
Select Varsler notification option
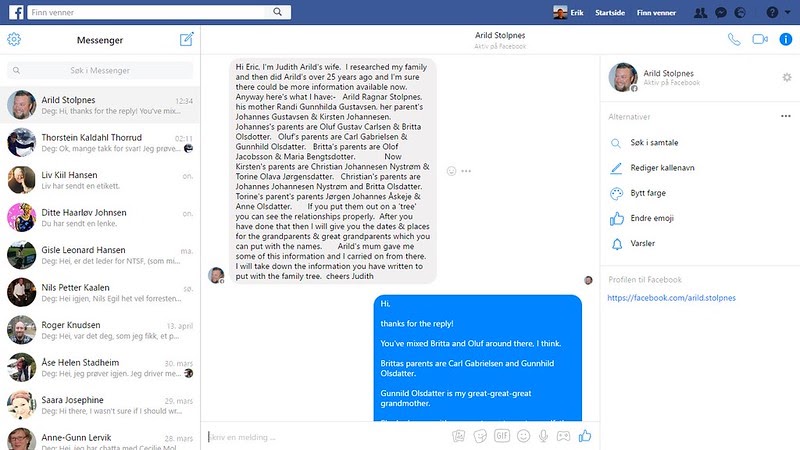coord(642,243)
